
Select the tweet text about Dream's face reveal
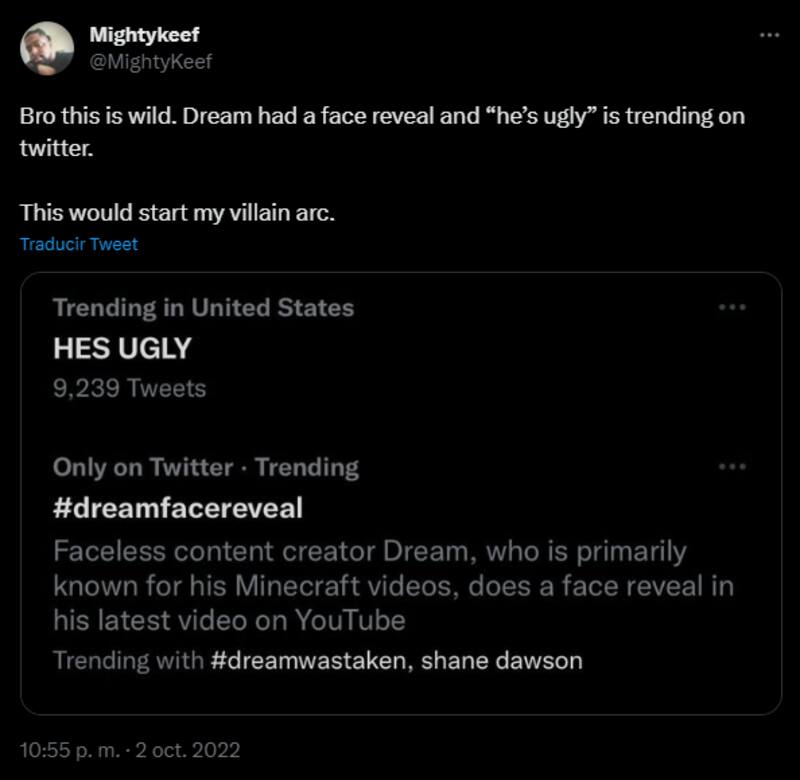click(380, 118)
